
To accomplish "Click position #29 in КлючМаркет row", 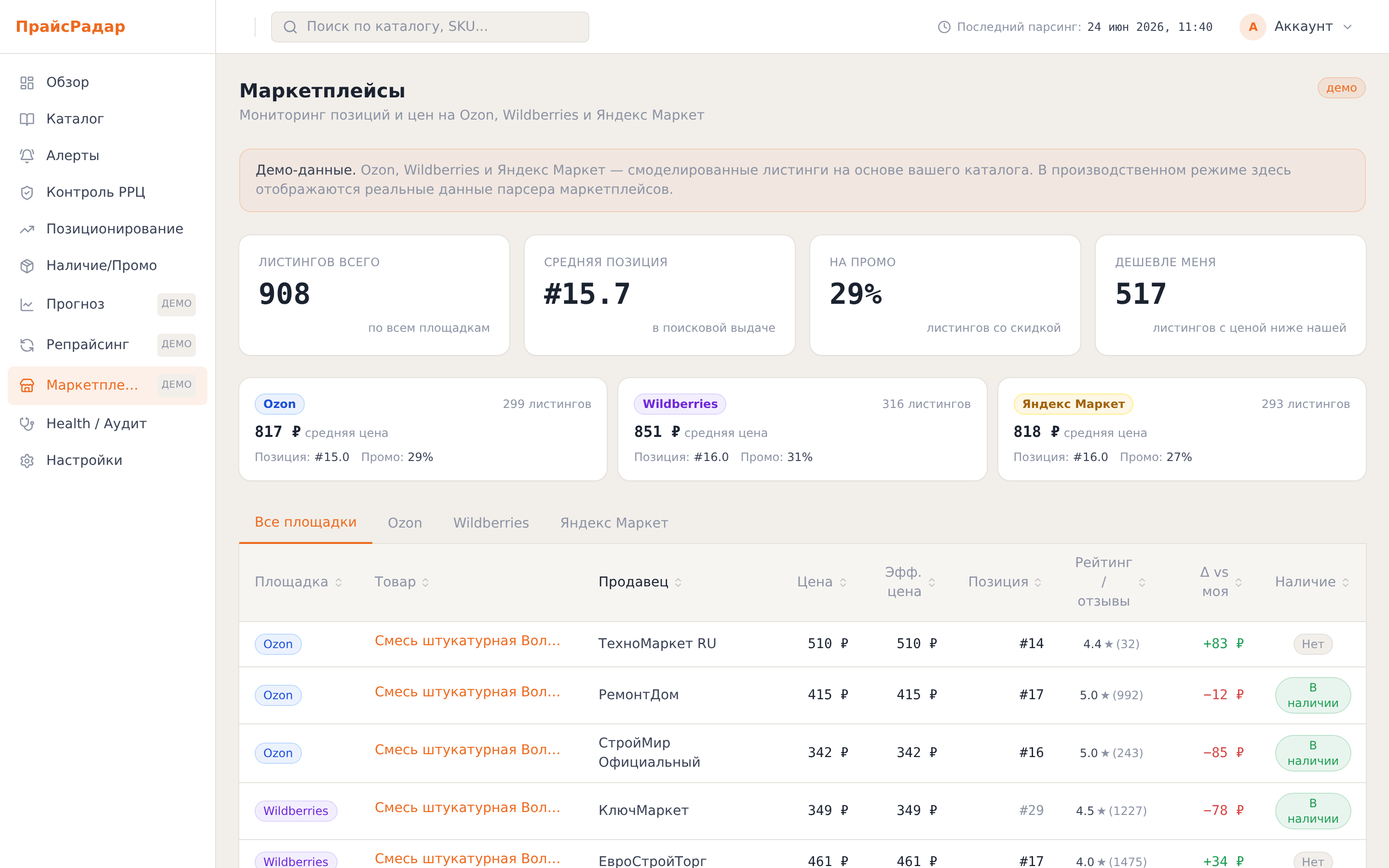I will (1031, 811).
